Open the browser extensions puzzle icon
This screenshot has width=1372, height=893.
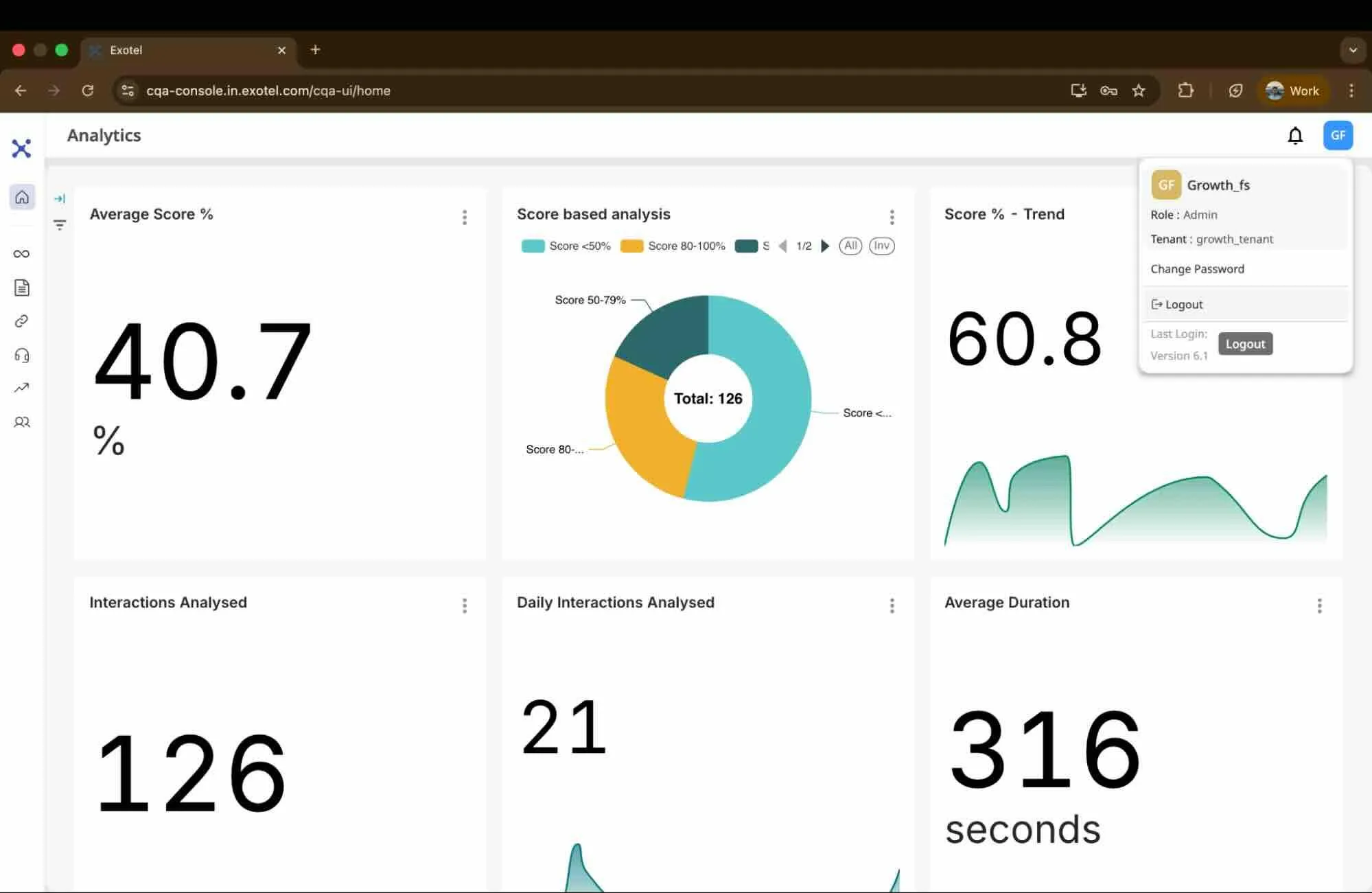click(x=1185, y=91)
